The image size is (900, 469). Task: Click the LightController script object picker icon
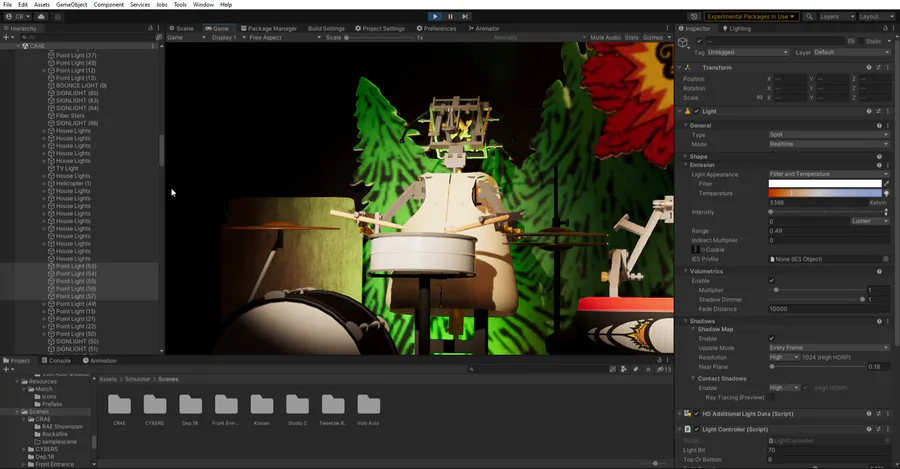887,441
